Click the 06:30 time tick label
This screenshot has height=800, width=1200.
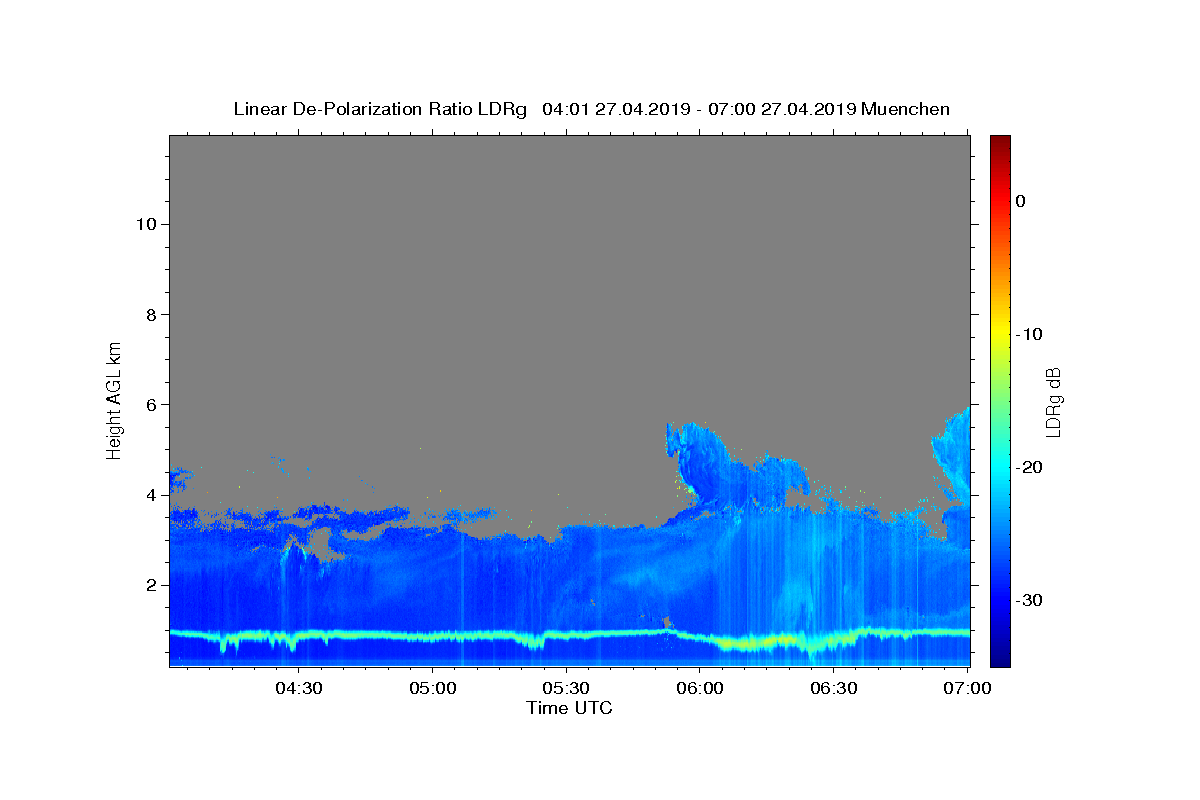point(834,688)
